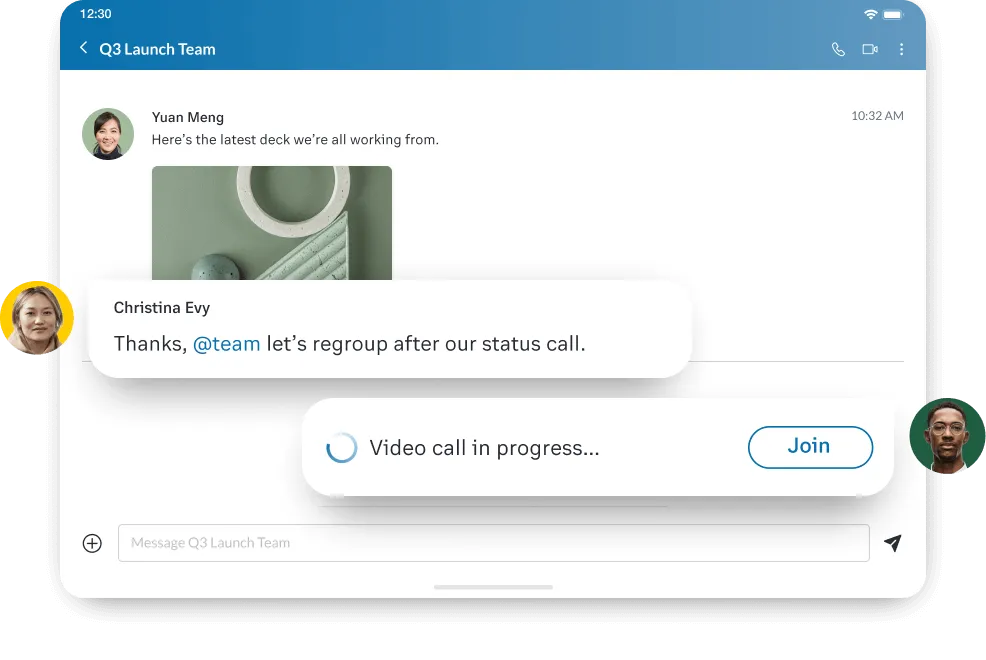Go back using the header arrow
This screenshot has width=986, height=660.
click(84, 48)
